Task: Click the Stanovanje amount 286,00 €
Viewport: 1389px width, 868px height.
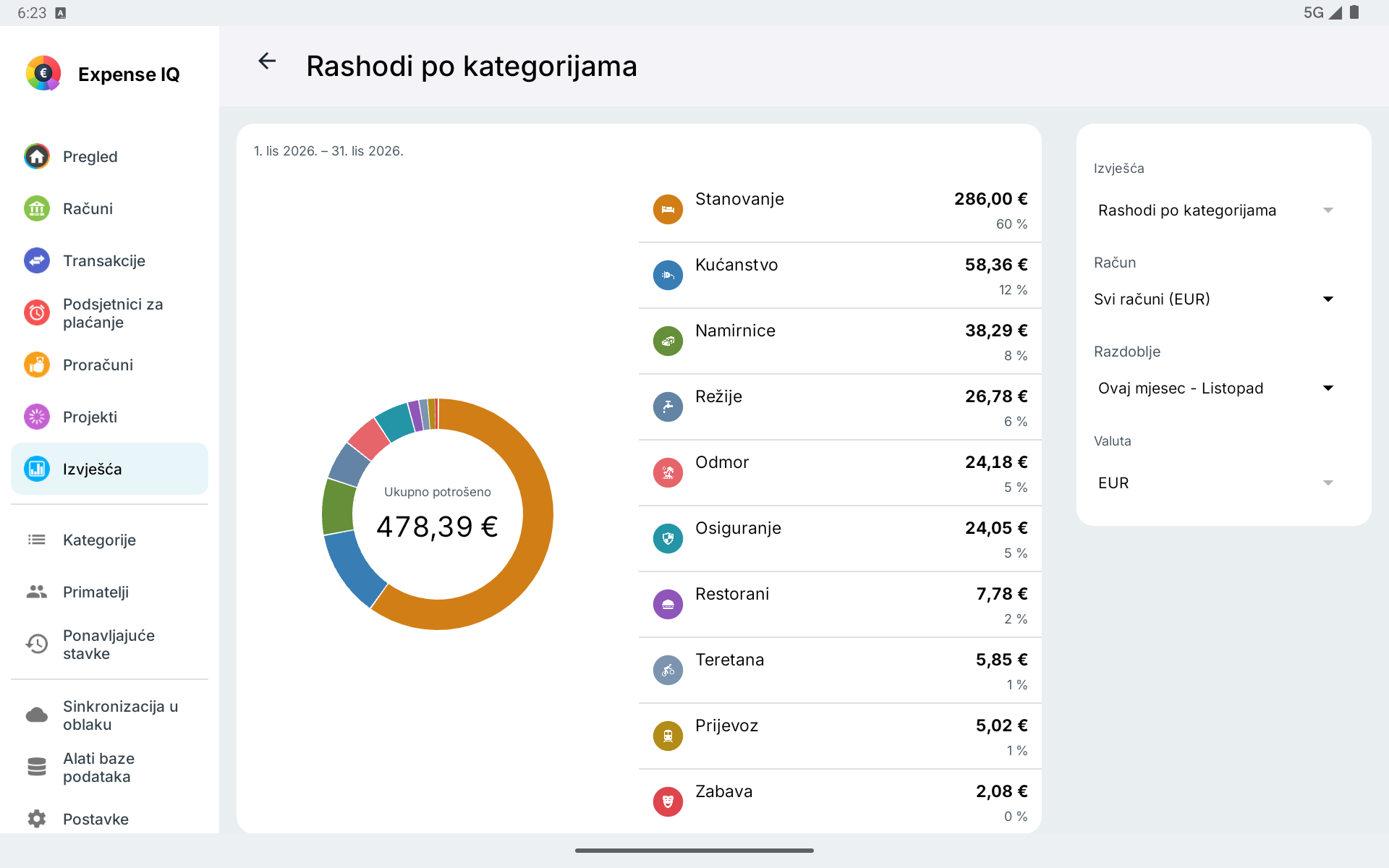Action: tap(990, 199)
